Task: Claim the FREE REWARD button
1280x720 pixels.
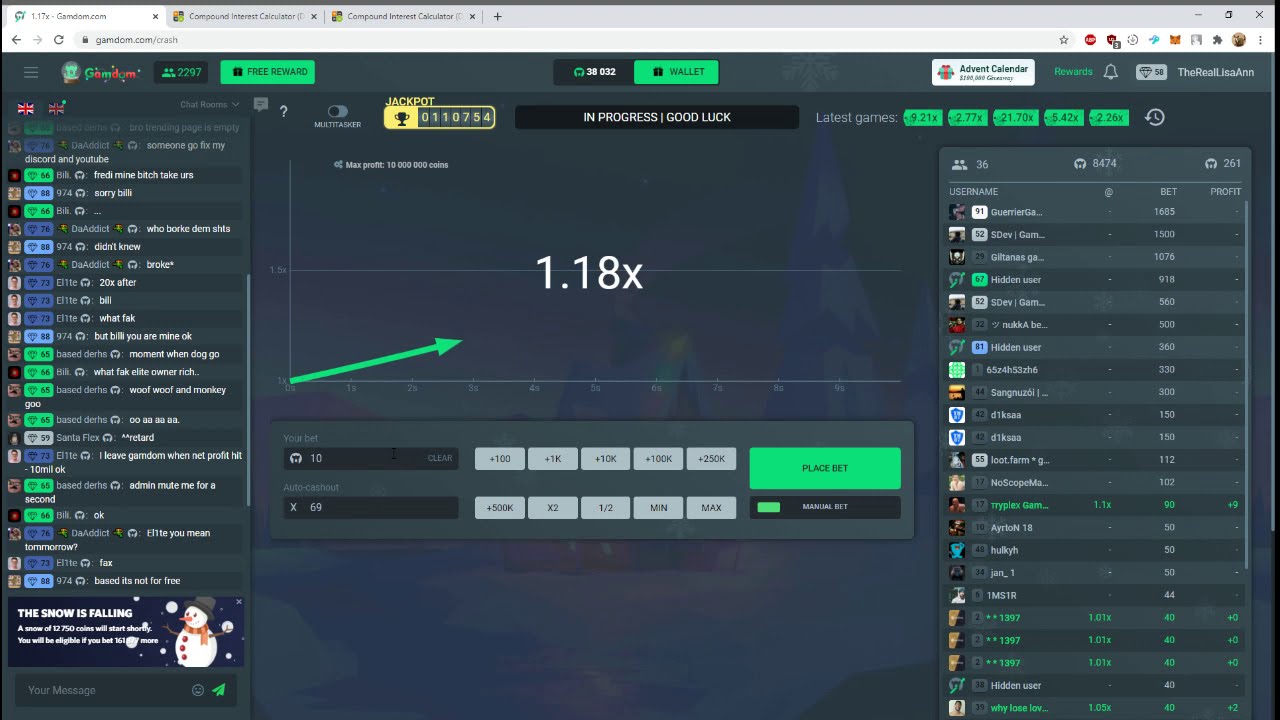Action: point(268,72)
